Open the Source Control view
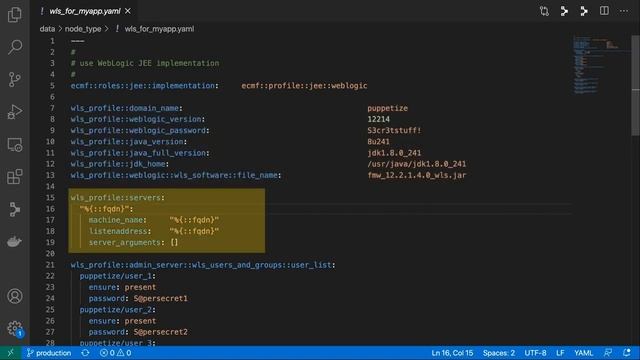Screen dimensions: 640x360 [x=15, y=79]
